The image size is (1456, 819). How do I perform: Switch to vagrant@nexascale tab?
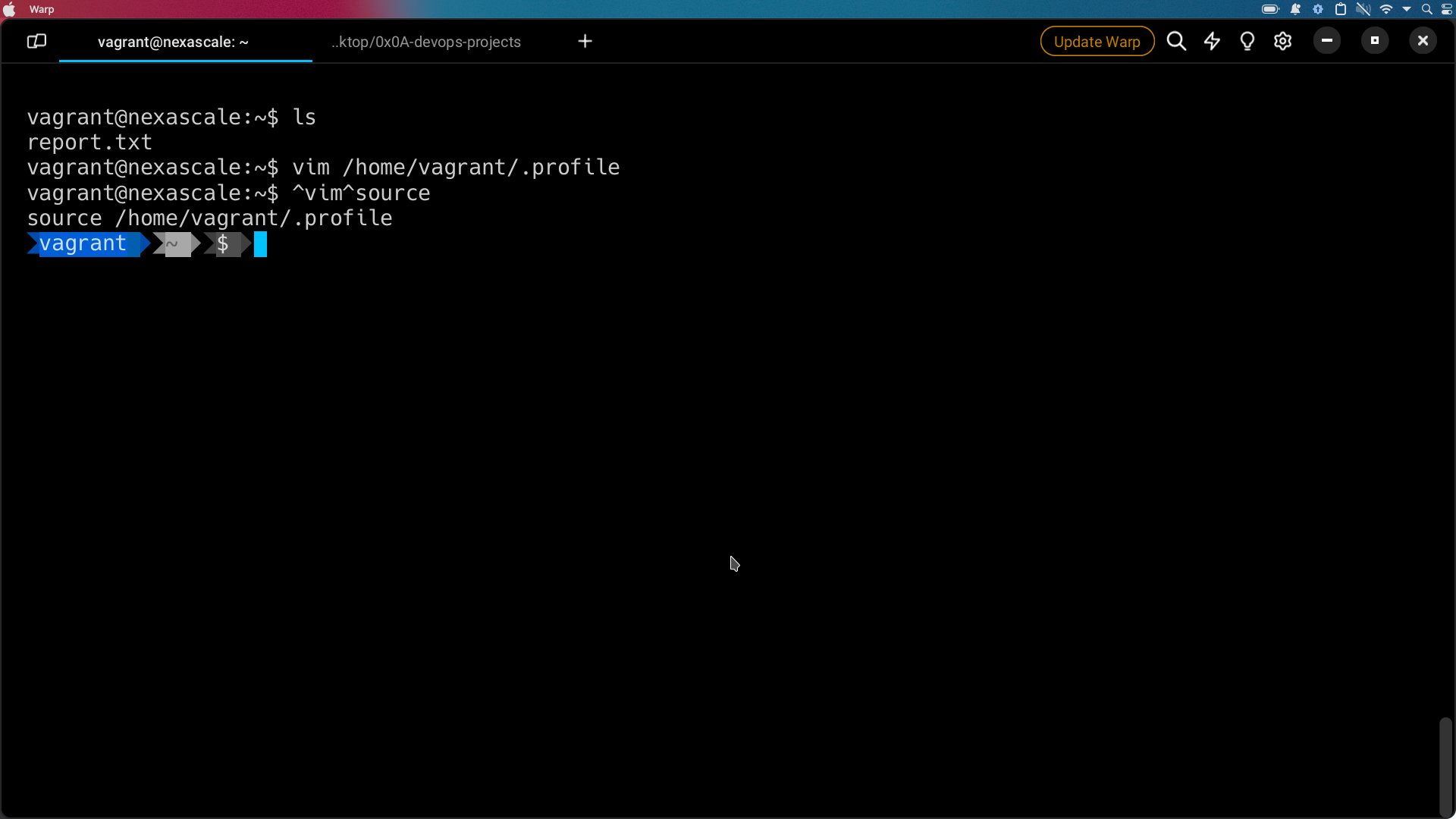click(x=173, y=42)
